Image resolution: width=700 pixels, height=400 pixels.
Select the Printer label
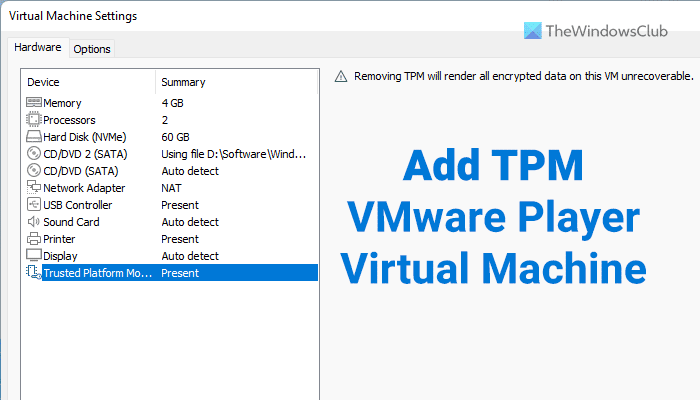point(59,239)
